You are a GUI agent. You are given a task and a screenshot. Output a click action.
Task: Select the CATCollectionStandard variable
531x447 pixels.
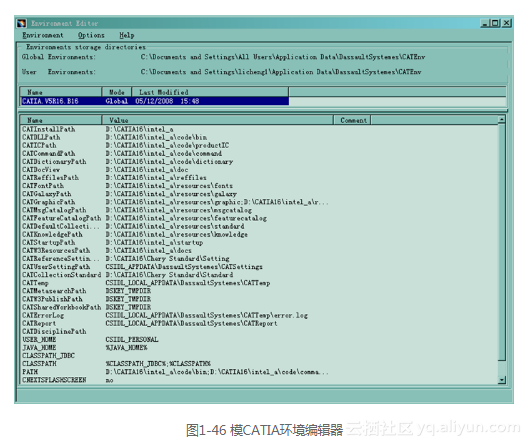coord(62,275)
